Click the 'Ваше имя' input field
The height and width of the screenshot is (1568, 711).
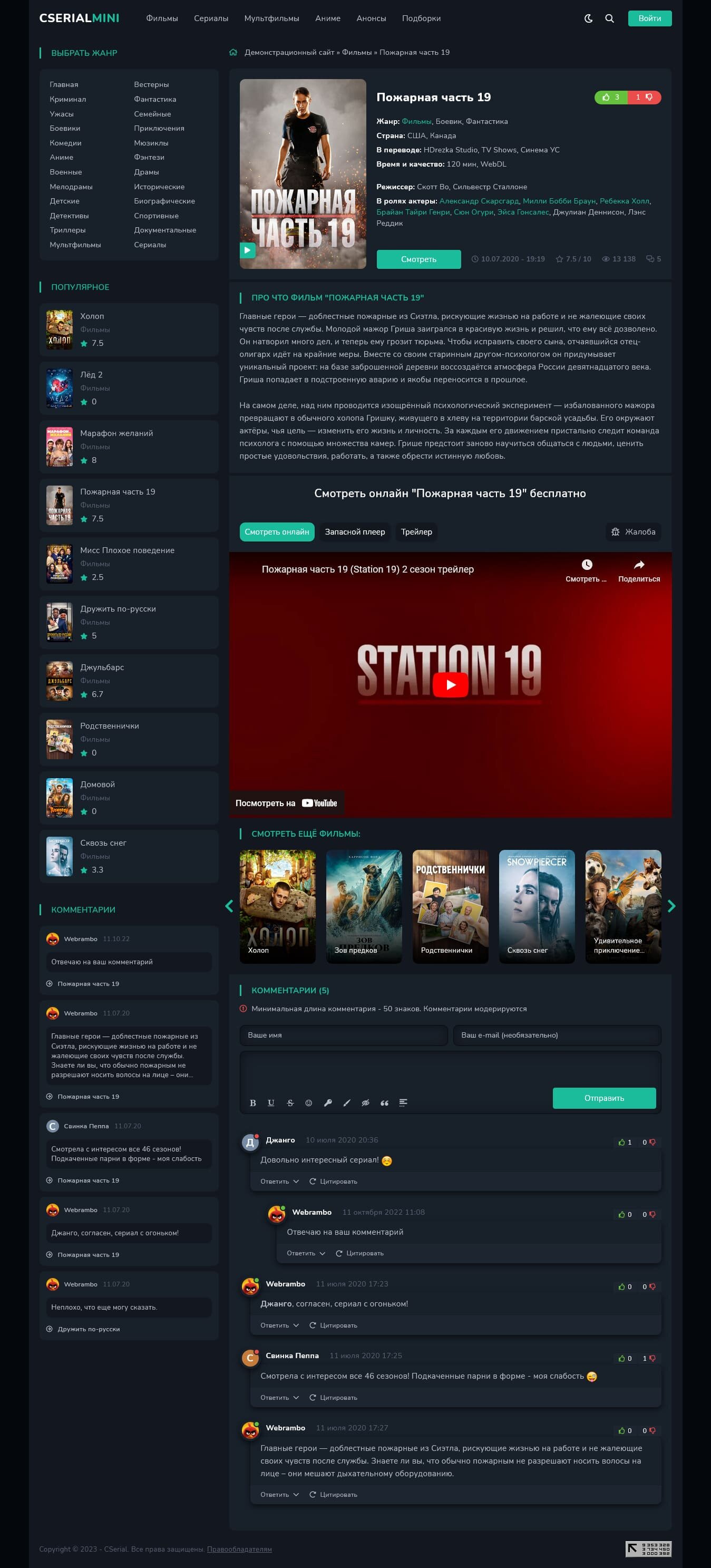click(x=343, y=1035)
